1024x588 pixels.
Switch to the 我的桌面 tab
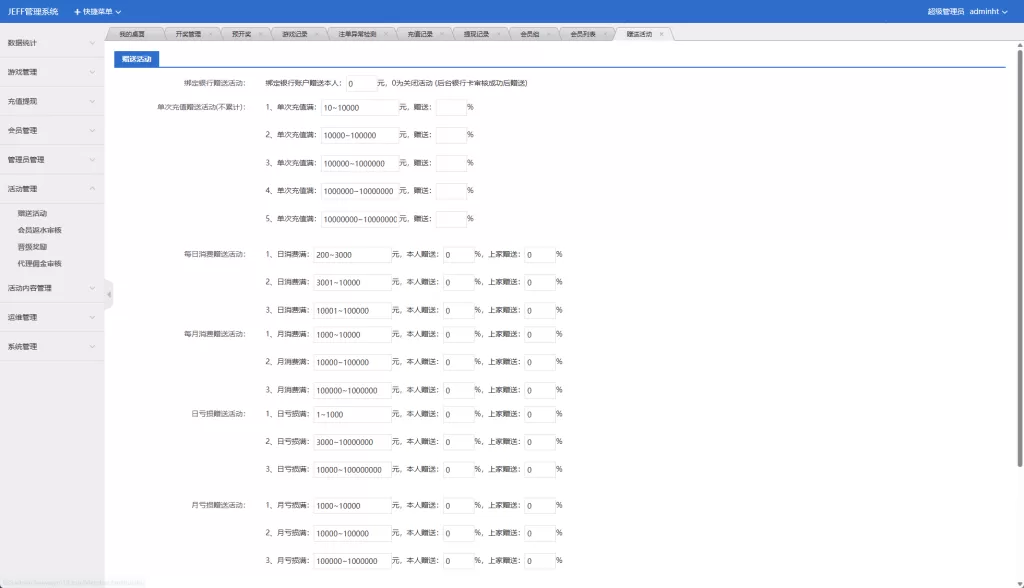tap(132, 34)
